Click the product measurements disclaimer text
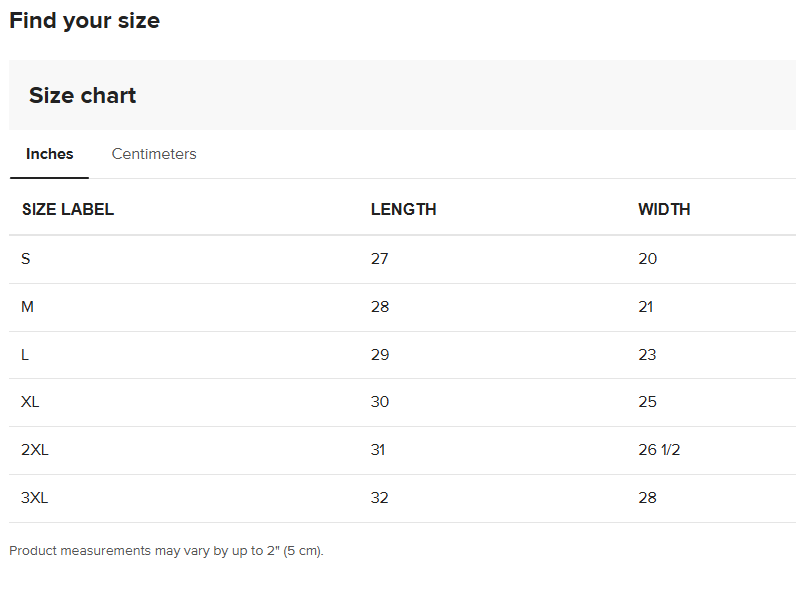 tap(166, 551)
